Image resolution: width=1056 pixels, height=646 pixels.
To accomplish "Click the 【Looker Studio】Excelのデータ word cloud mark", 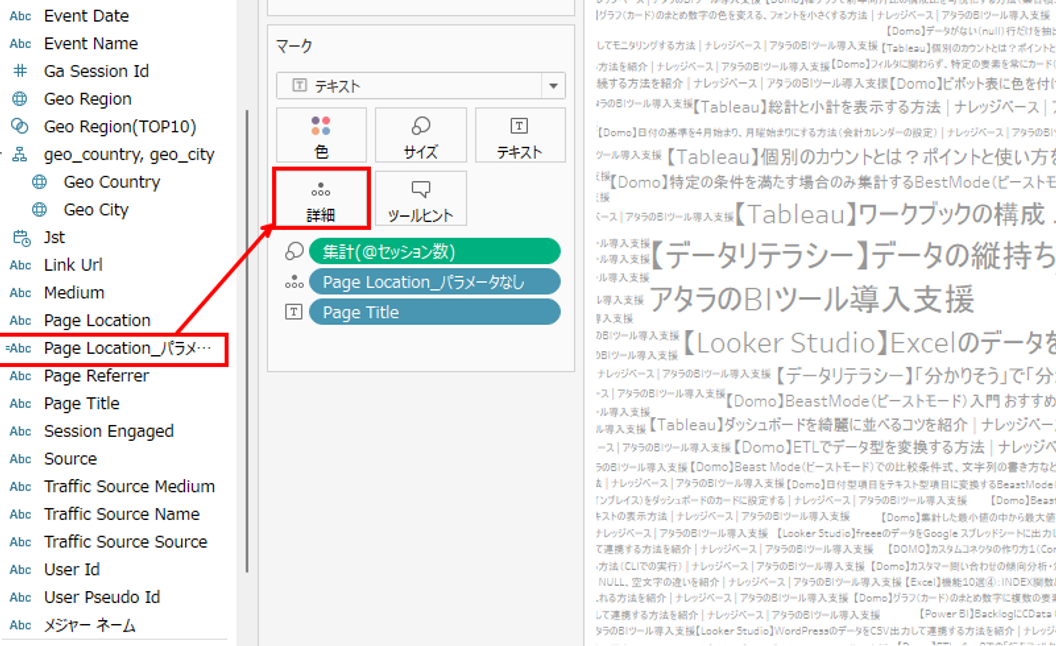I will point(869,343).
